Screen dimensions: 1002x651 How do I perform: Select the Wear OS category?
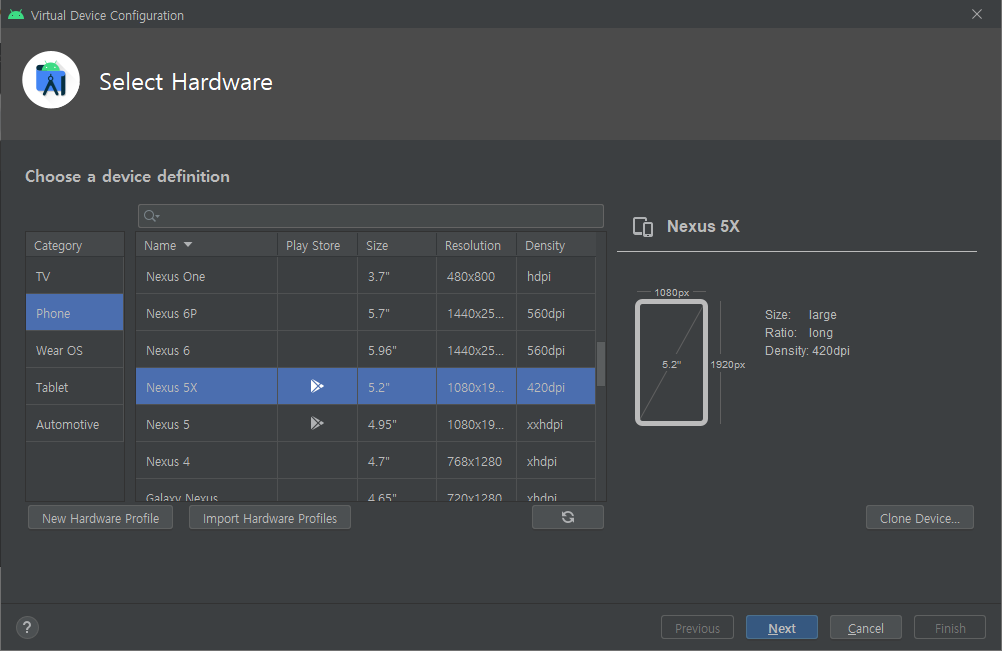[x=75, y=350]
